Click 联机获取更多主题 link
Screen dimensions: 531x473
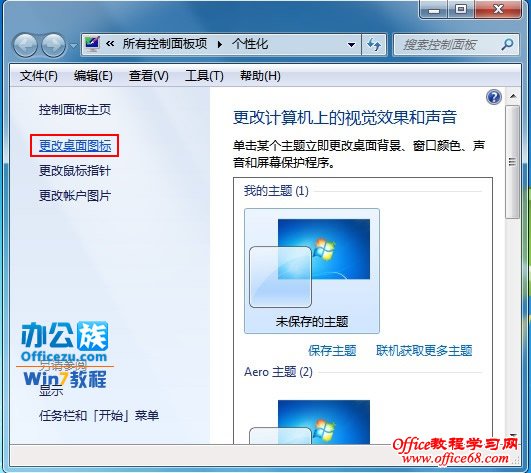pyautogui.click(x=424, y=350)
